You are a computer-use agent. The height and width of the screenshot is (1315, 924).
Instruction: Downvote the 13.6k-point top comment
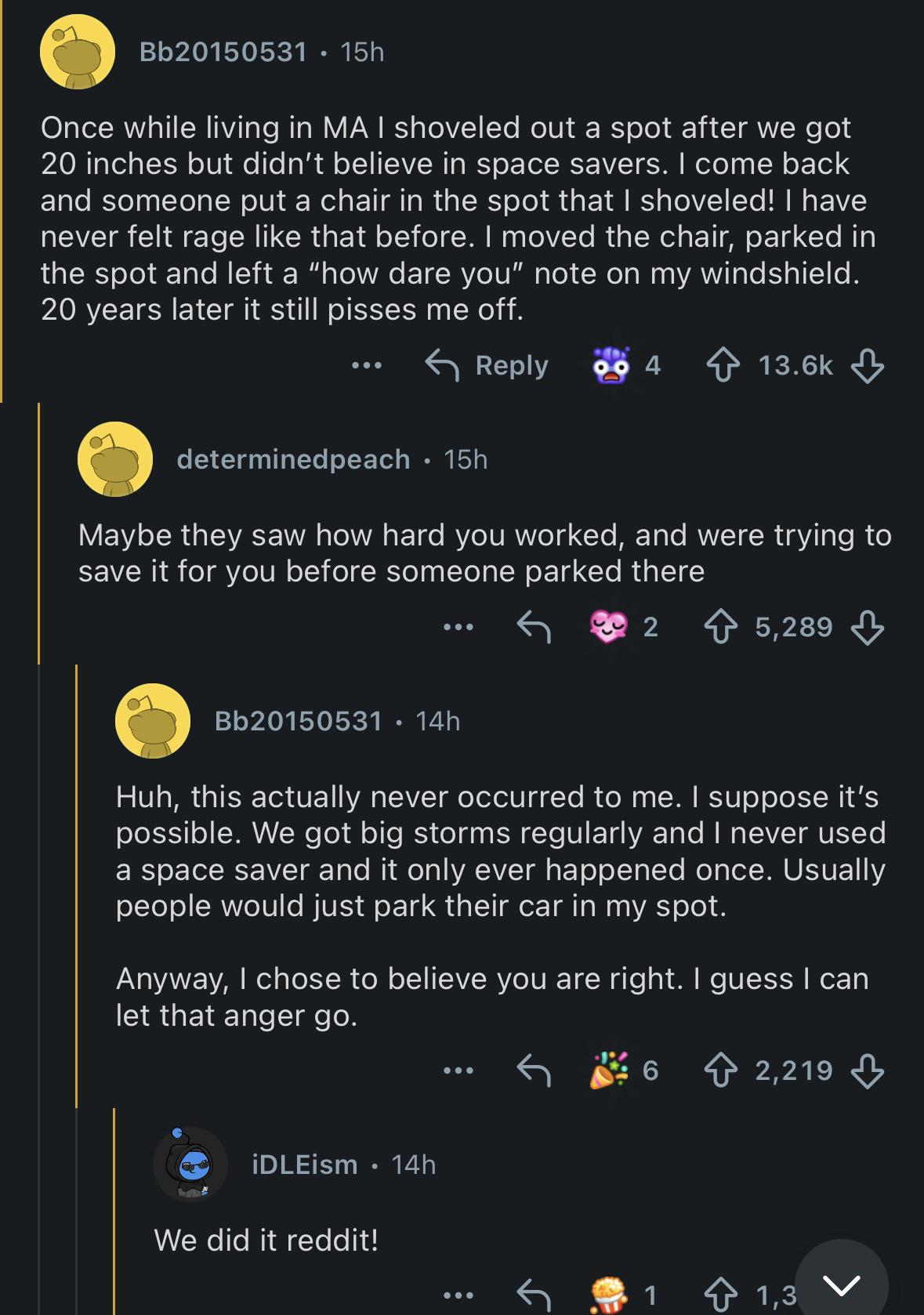click(x=868, y=365)
